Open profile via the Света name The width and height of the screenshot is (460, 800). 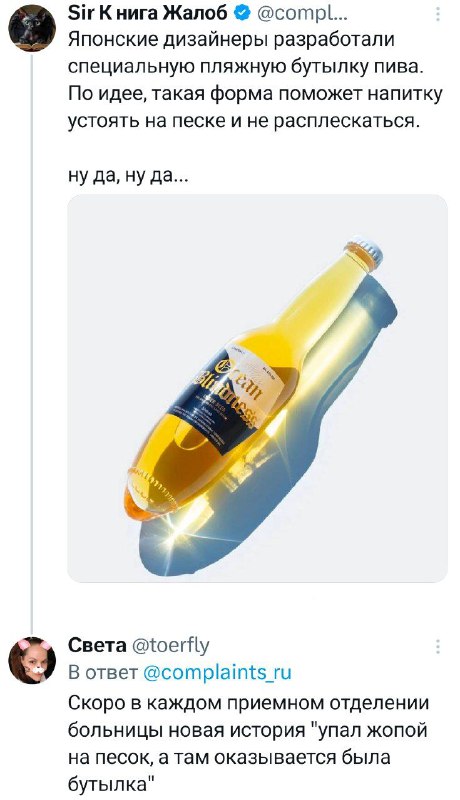click(97, 646)
